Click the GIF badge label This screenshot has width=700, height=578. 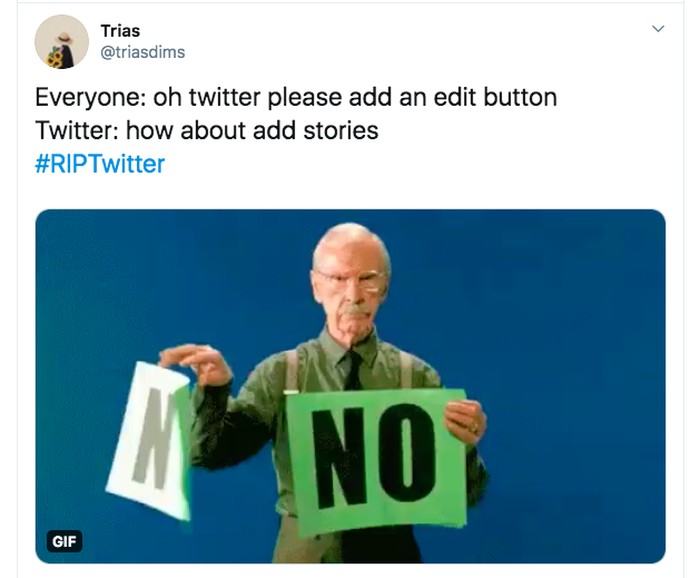(64, 541)
